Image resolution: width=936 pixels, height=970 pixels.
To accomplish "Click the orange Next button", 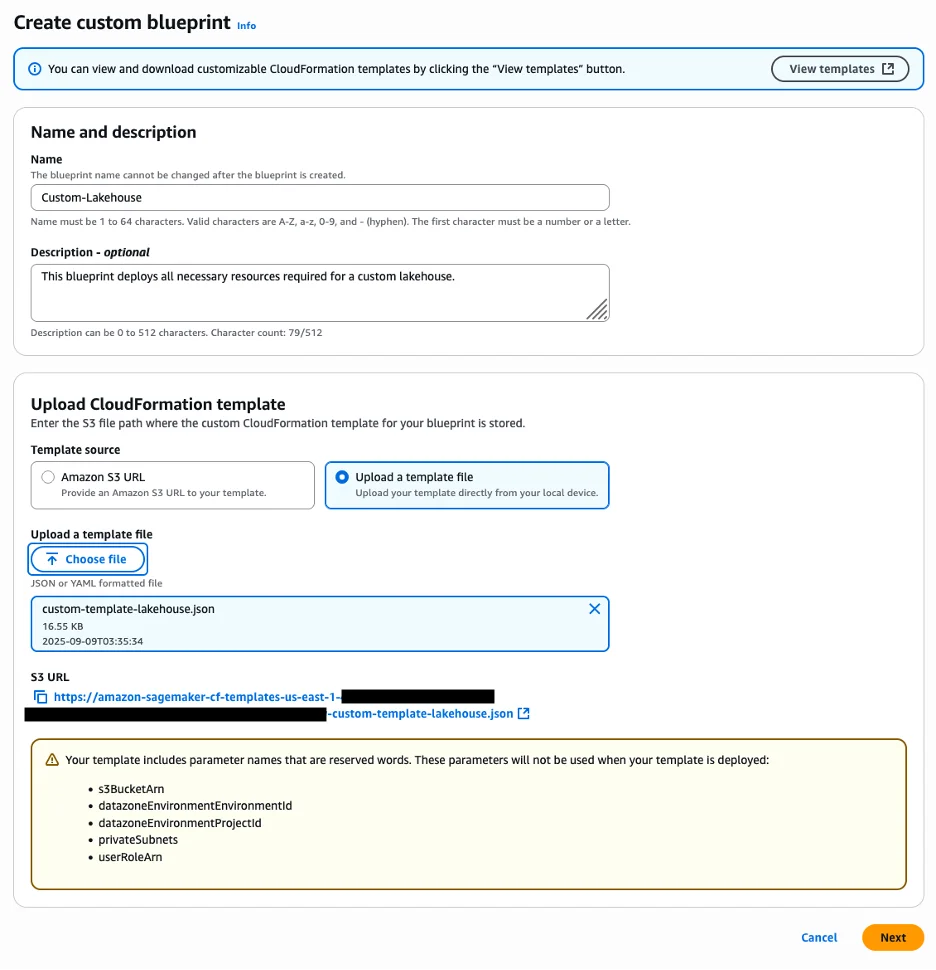I will coord(893,937).
